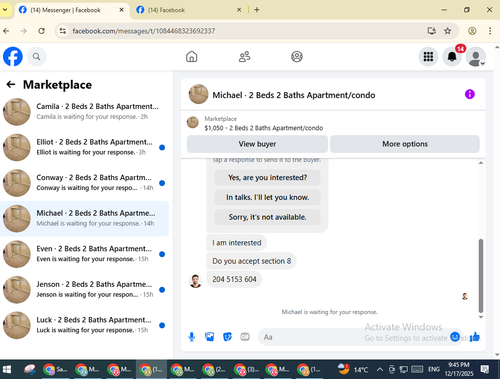Image resolution: width=500 pixels, height=379 pixels.
Task: Click the back arrow beside Marketplace
Action: coord(11,85)
